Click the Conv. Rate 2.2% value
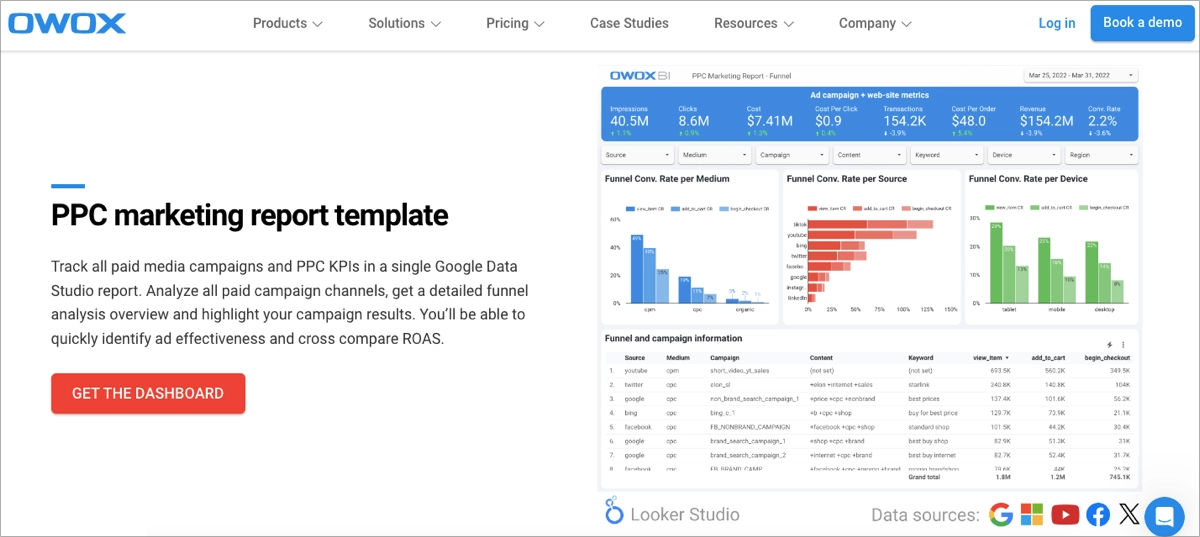The height and width of the screenshot is (537, 1200). 1102,121
